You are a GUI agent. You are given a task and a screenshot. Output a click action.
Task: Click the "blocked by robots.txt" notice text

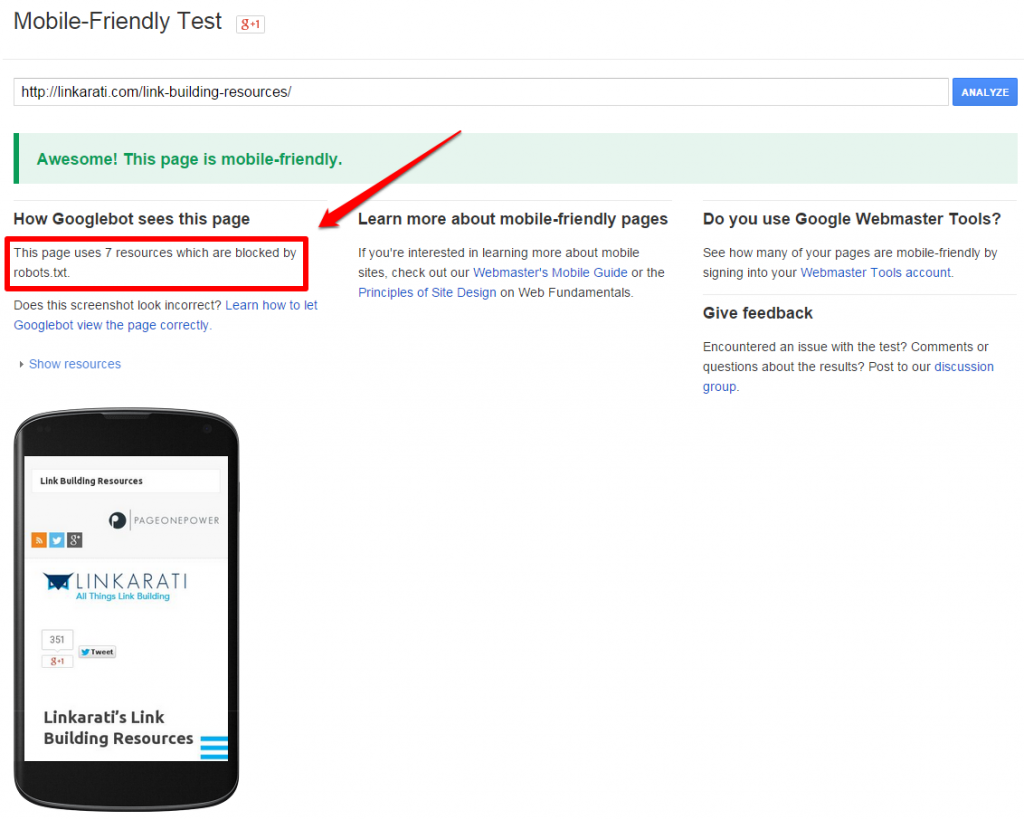tap(155, 262)
